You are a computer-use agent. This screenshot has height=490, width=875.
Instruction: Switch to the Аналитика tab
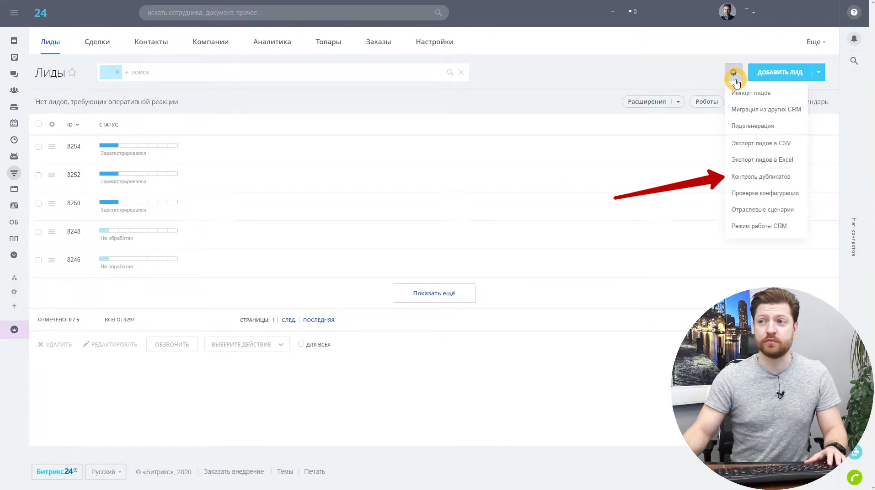(x=272, y=42)
